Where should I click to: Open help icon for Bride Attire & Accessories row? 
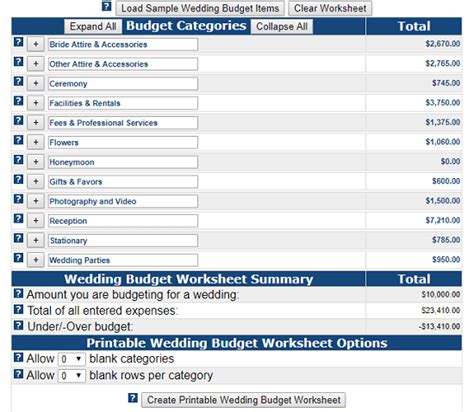pyautogui.click(x=19, y=42)
